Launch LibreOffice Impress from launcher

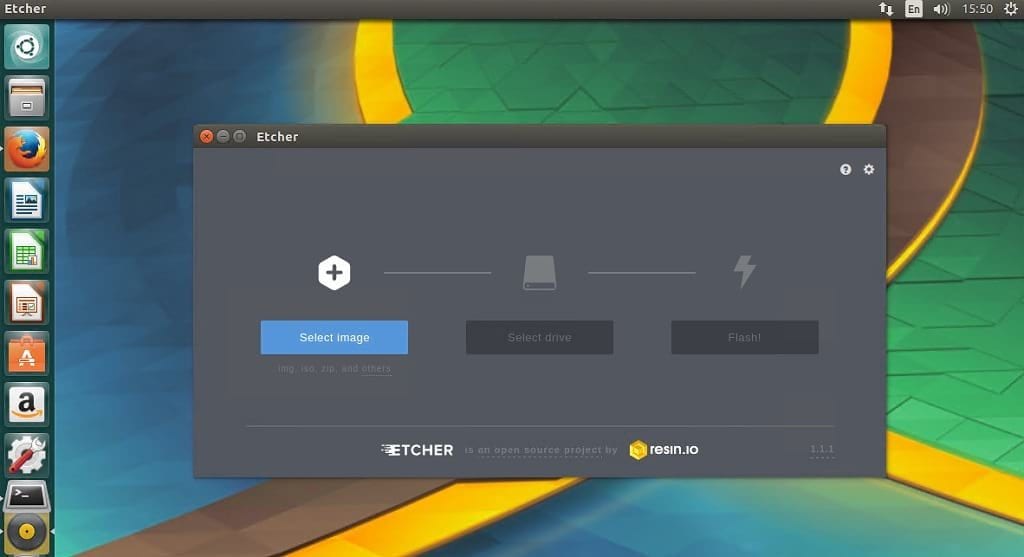(27, 303)
